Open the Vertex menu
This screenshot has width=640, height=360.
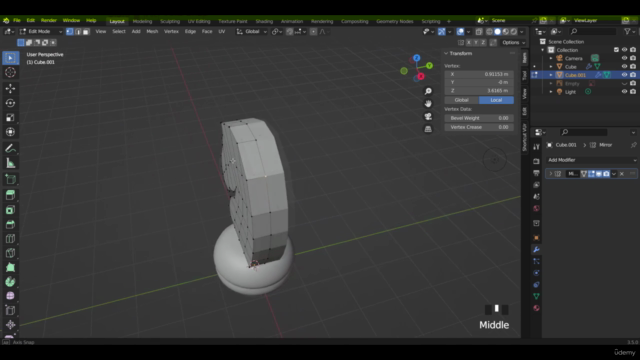point(171,31)
